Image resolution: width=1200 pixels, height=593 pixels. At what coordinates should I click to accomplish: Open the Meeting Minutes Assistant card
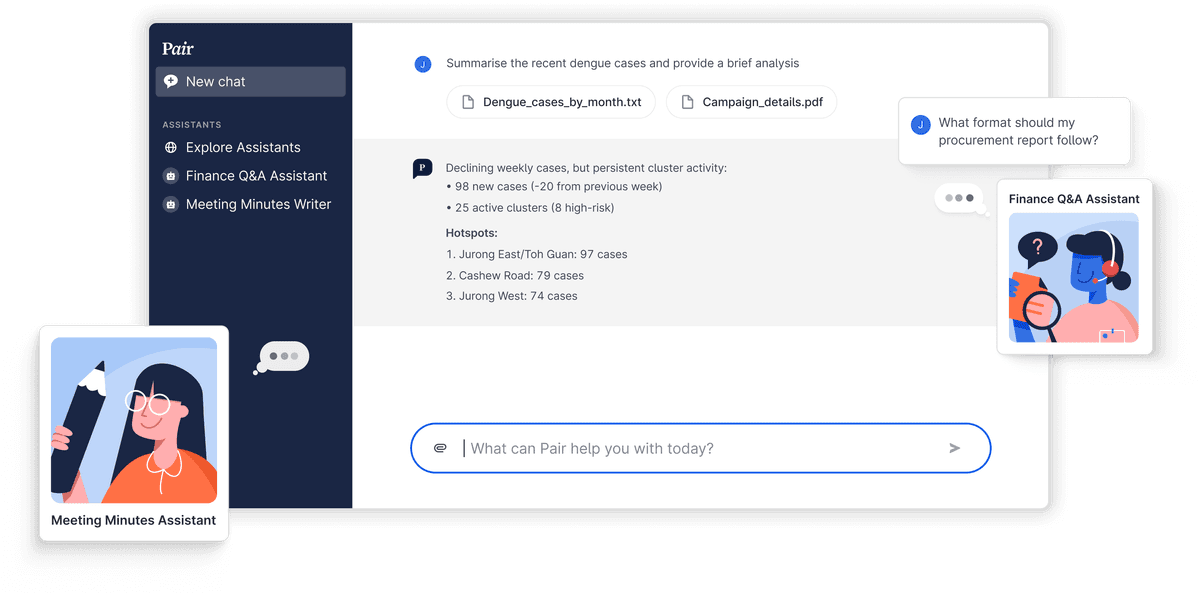pyautogui.click(x=134, y=434)
